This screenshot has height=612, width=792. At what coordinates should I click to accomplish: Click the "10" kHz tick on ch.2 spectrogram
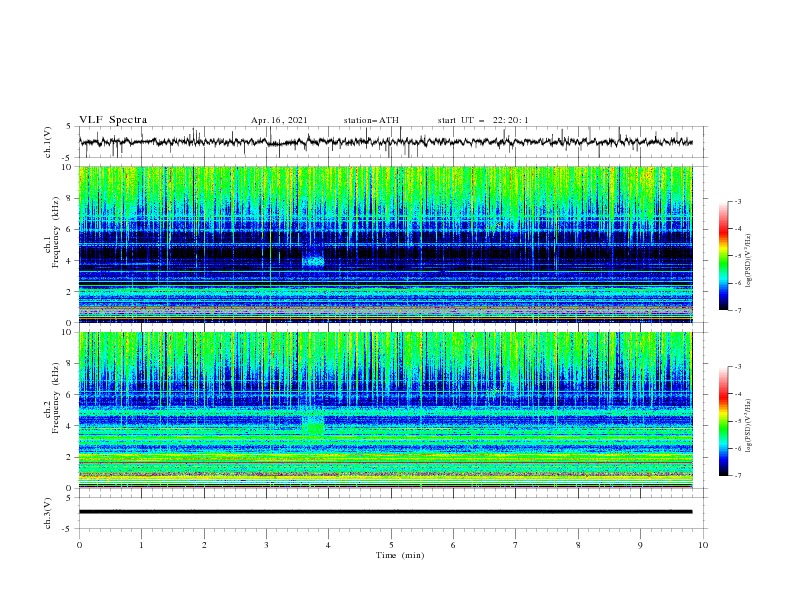(x=68, y=332)
